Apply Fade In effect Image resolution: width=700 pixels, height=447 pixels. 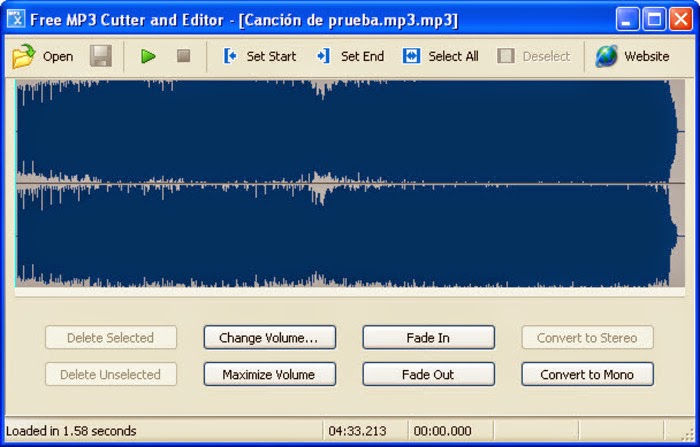pos(429,338)
